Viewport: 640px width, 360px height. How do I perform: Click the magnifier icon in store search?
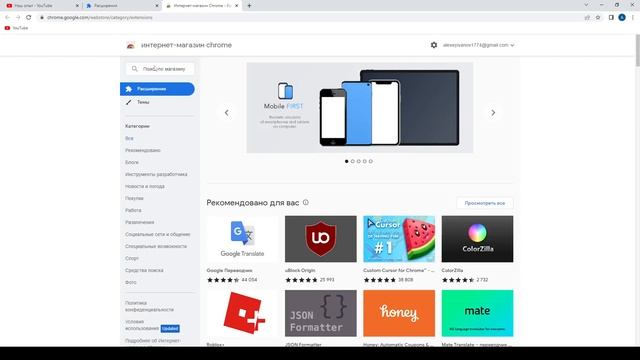click(135, 69)
